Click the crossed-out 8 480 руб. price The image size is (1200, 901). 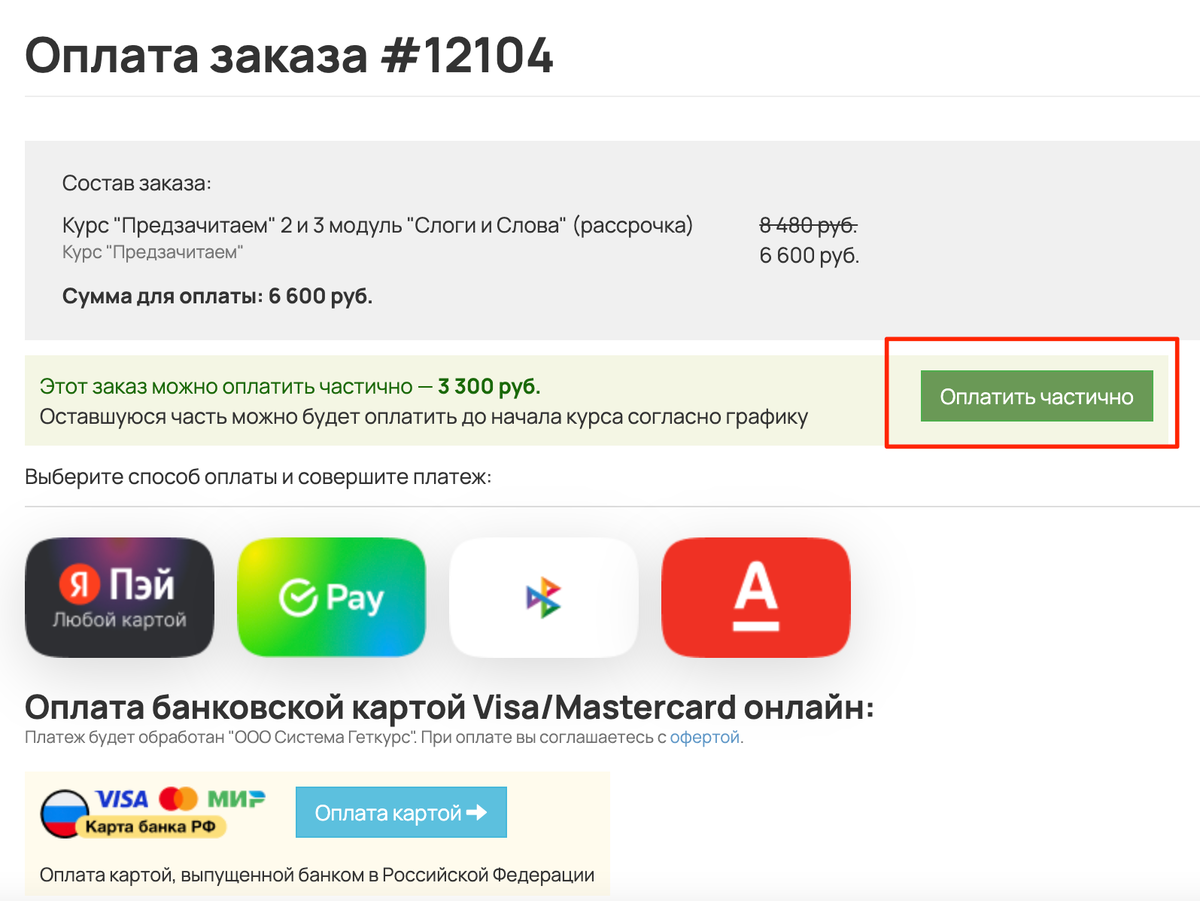[x=808, y=225]
